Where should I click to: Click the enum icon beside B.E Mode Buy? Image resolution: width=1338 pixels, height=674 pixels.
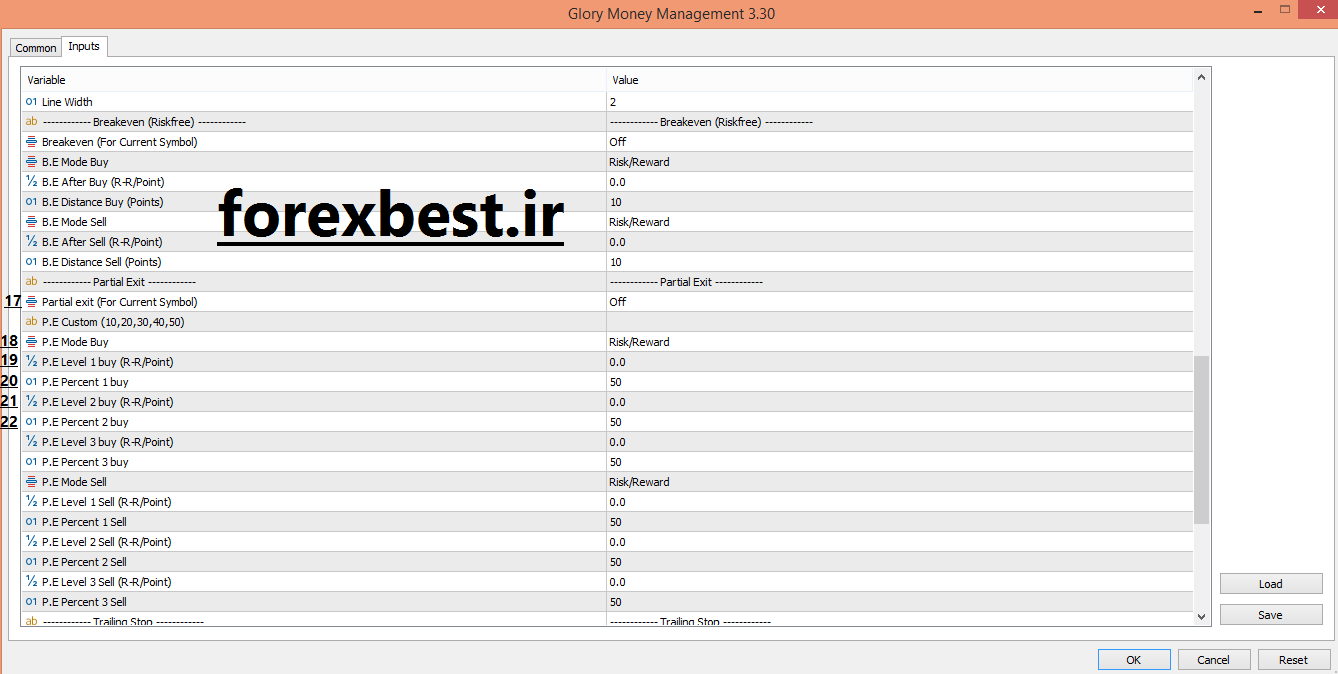[31, 161]
